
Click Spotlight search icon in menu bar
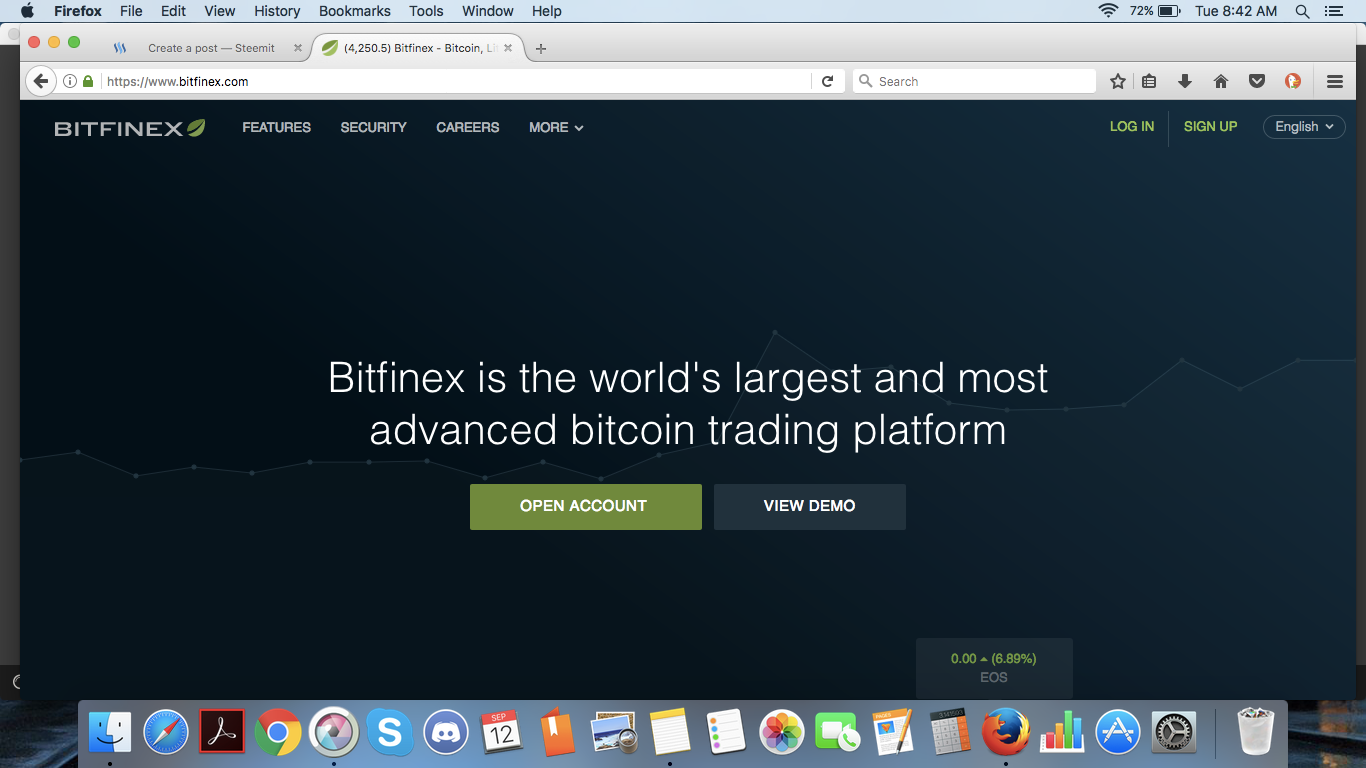(1302, 11)
